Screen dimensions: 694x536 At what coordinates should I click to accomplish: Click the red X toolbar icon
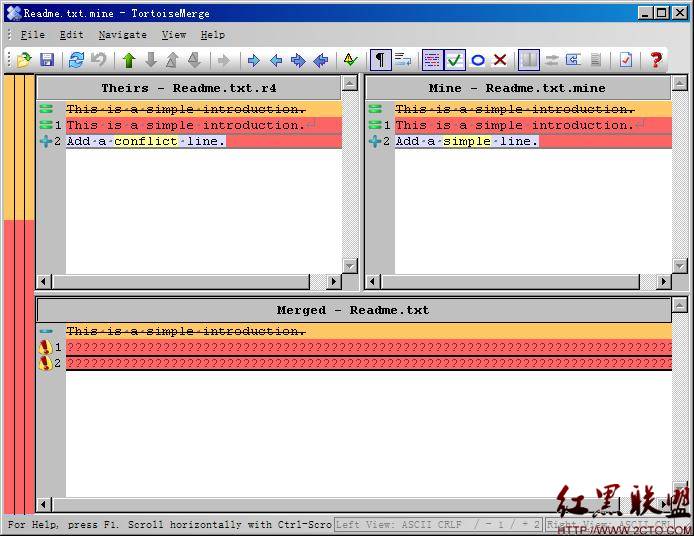click(500, 60)
